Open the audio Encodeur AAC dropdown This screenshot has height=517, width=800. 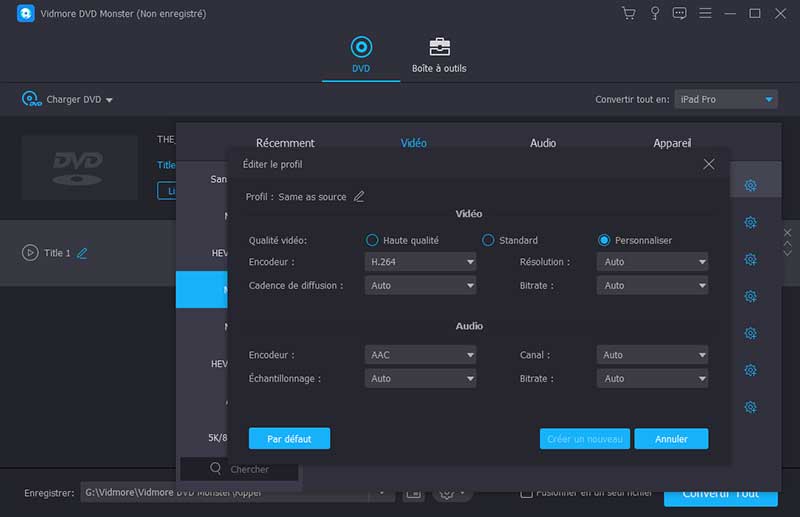tap(420, 355)
